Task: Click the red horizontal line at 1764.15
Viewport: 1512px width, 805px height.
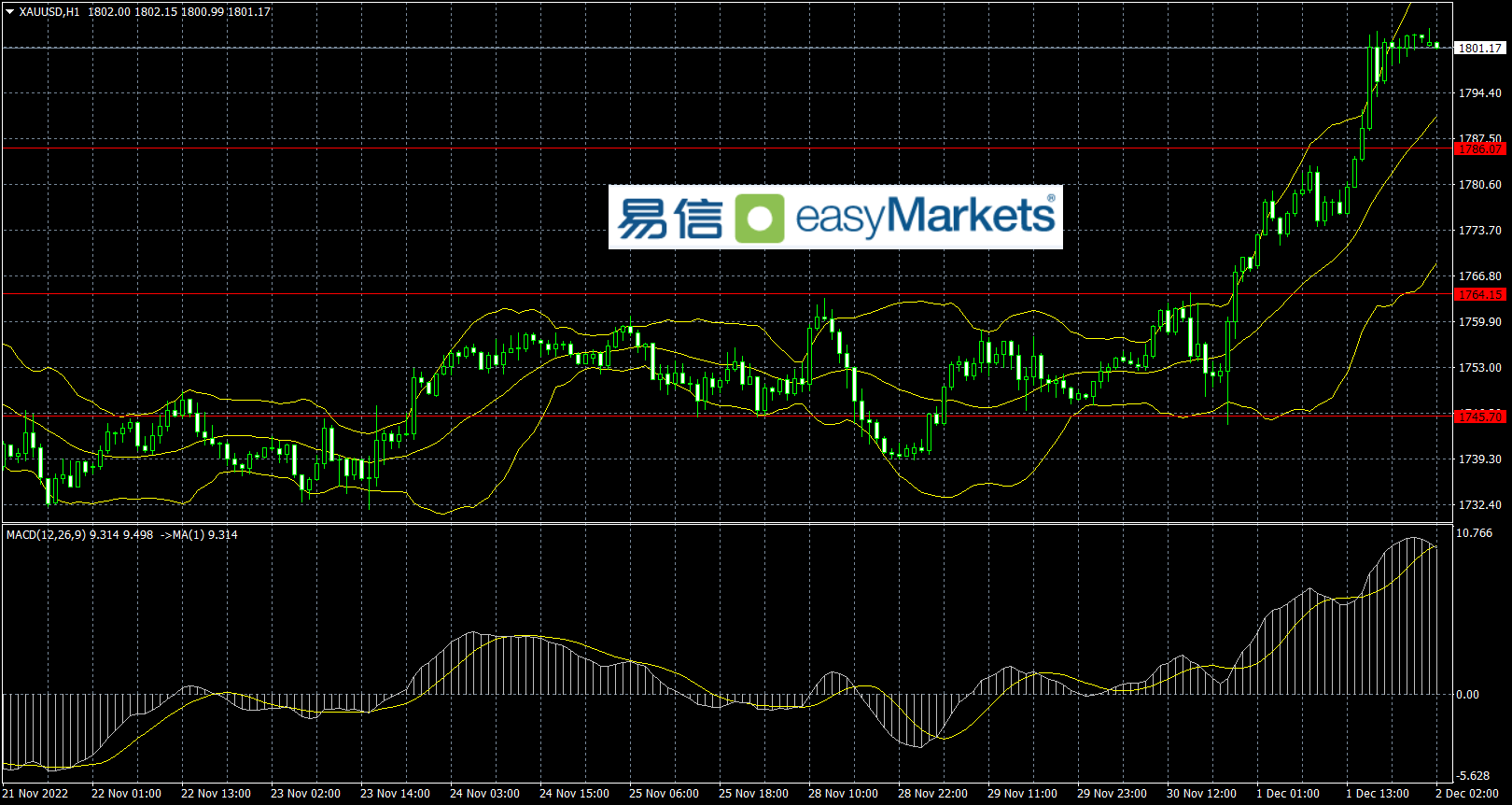Action: 727,293
